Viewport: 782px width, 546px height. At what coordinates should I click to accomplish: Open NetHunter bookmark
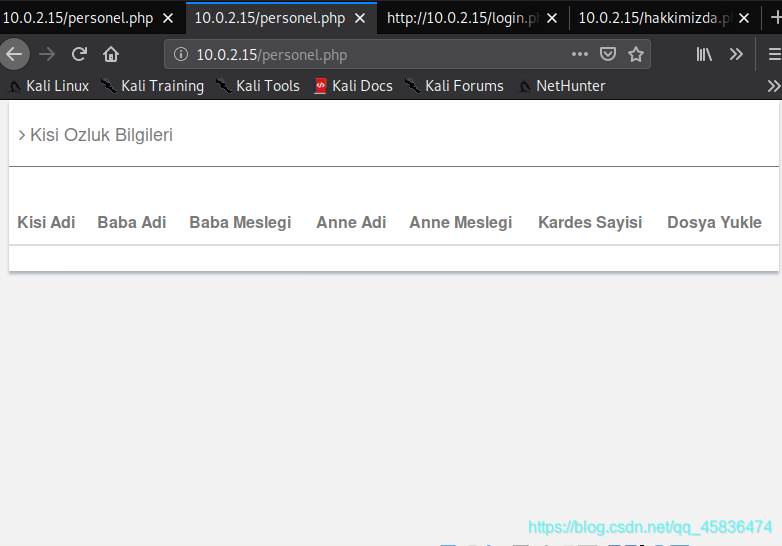click(x=562, y=86)
